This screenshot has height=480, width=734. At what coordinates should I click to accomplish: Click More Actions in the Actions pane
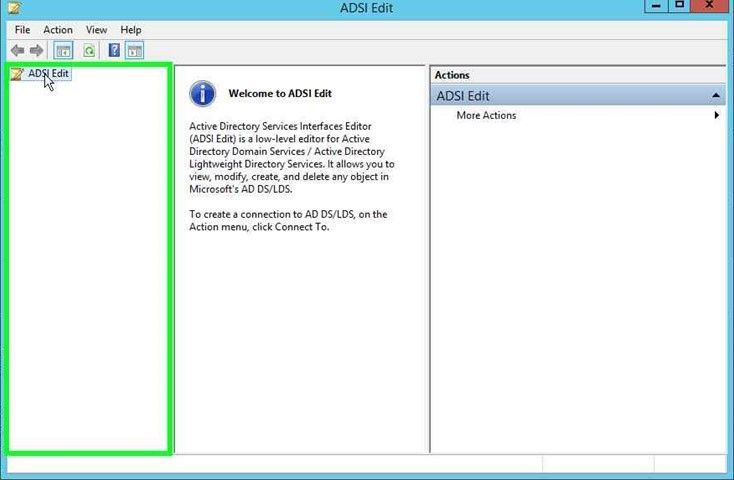(486, 115)
